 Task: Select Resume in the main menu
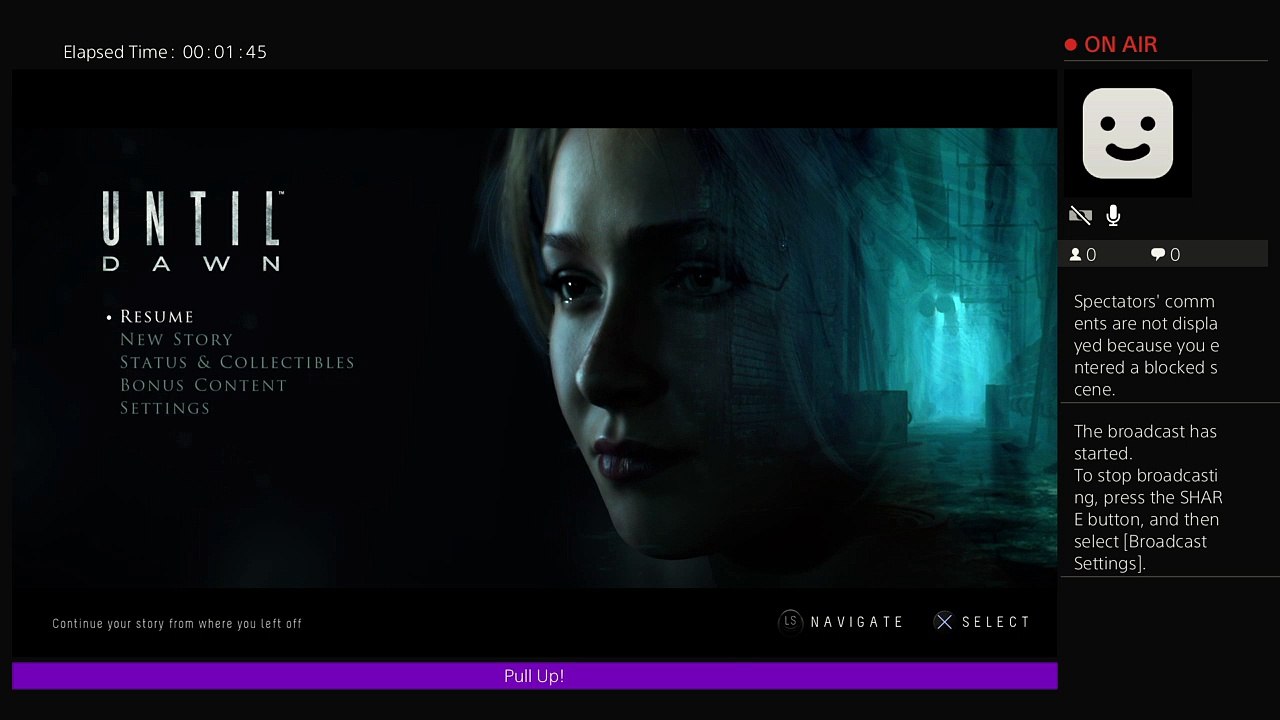tap(157, 316)
